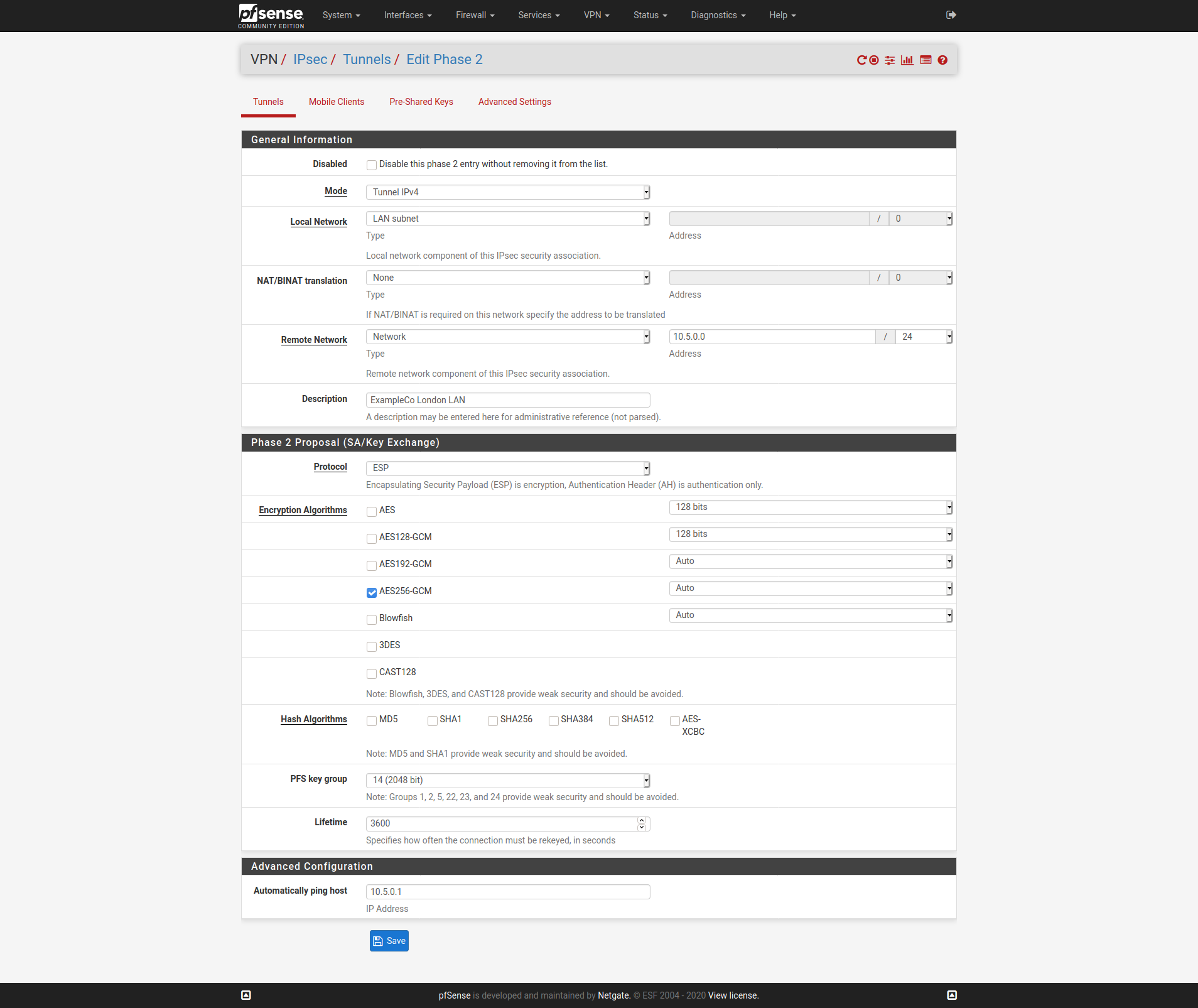1198x1008 pixels.
Task: Increment the Lifetime value with up arrow
Action: tap(642, 820)
